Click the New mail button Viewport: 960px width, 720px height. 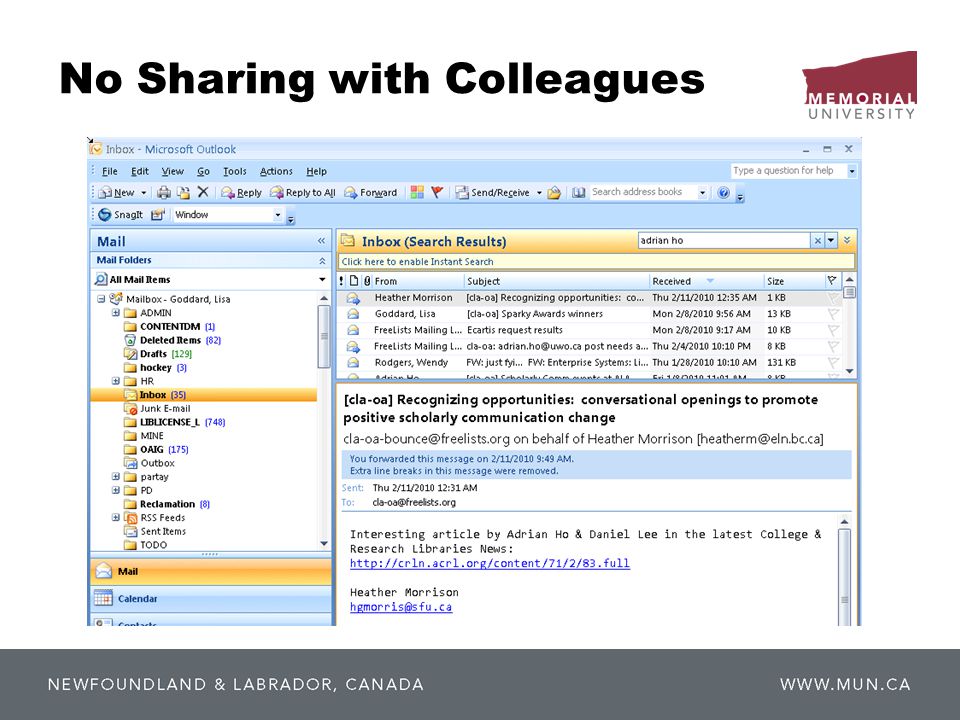[x=117, y=193]
